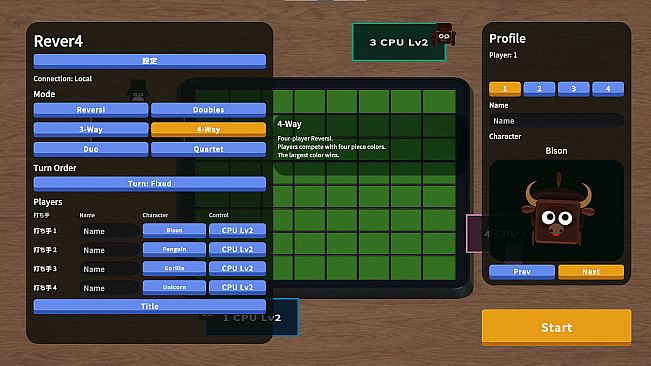Switch to profile player tab 2

click(x=539, y=89)
